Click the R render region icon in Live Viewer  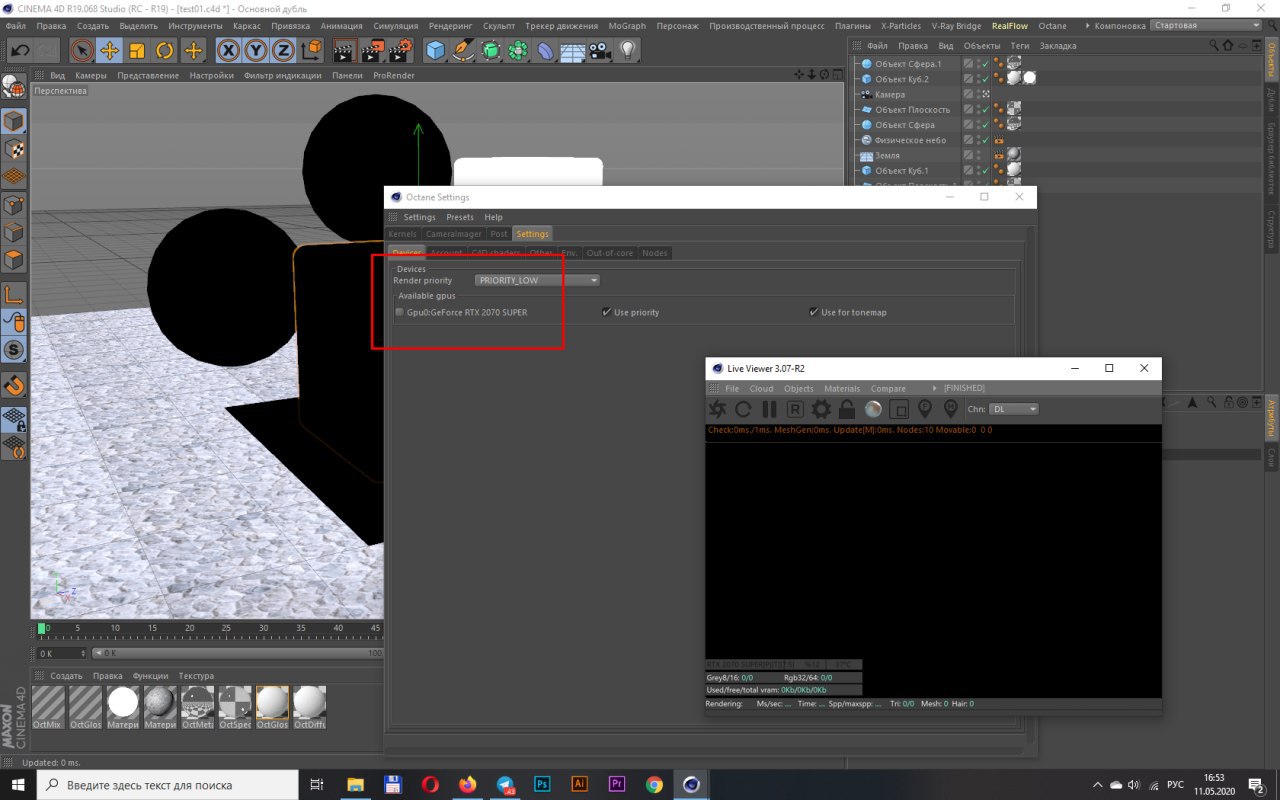coord(795,409)
